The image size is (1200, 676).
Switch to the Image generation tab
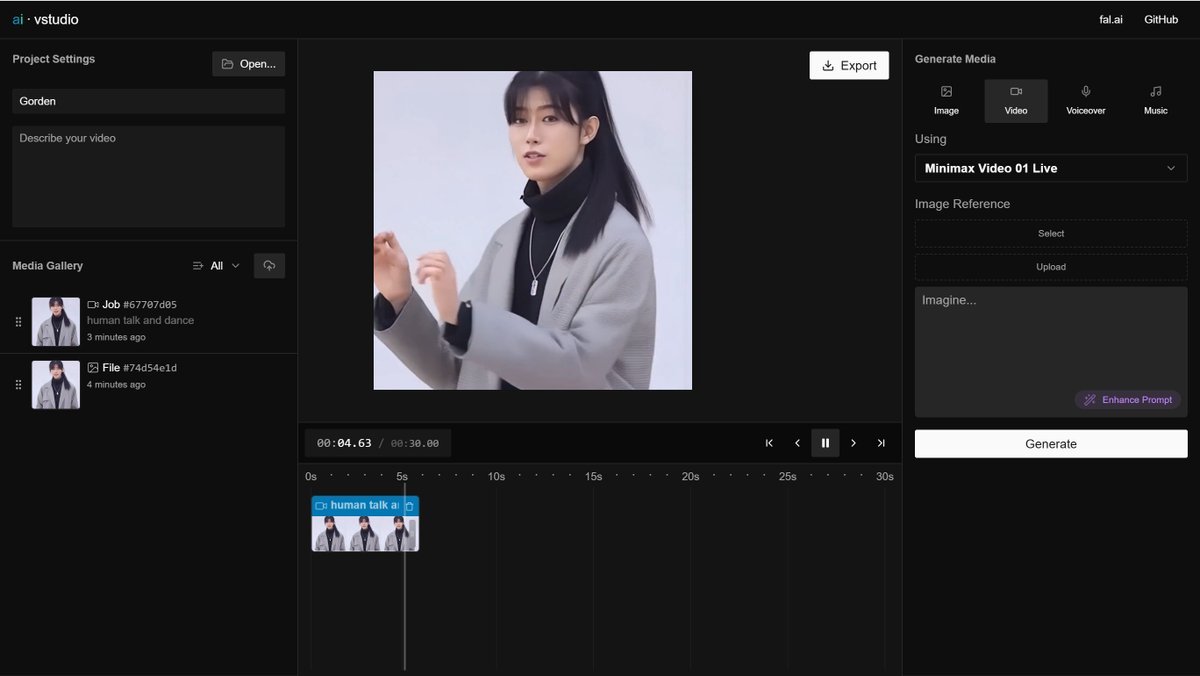[946, 101]
